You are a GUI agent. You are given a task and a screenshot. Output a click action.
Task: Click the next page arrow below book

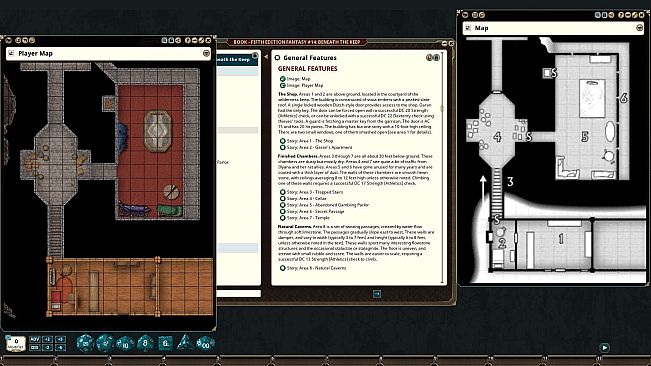click(x=377, y=294)
